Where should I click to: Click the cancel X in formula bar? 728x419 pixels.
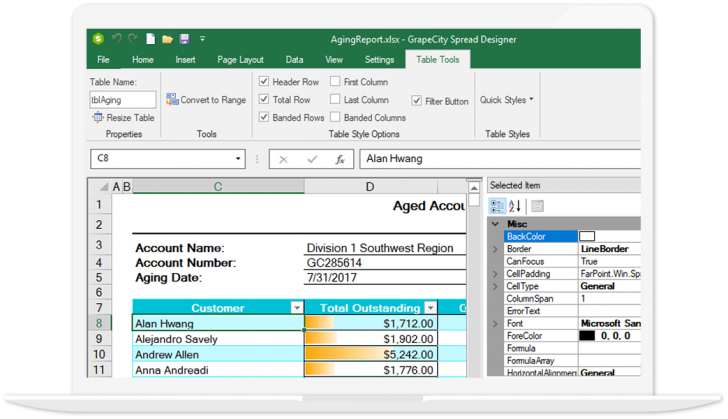(x=283, y=160)
